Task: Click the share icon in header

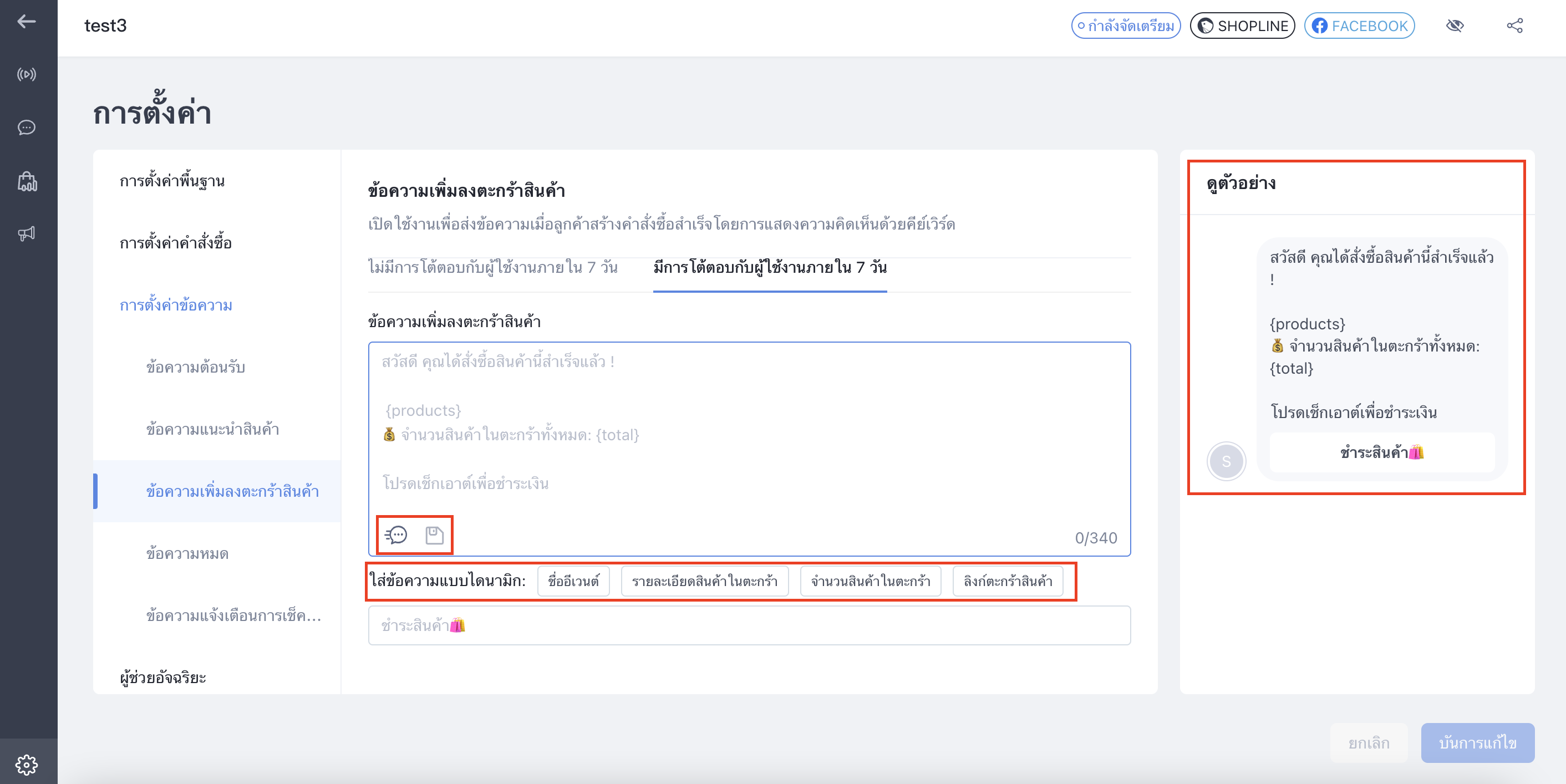Action: 1514,26
